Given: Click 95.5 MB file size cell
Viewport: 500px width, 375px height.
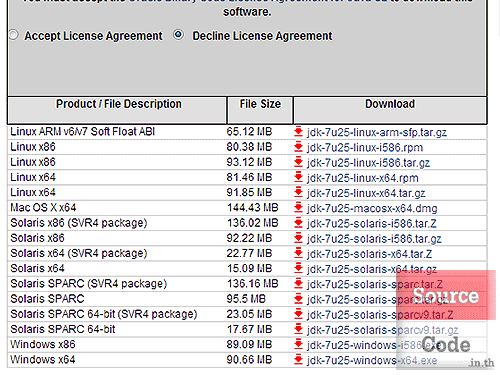Looking at the screenshot, I should pos(246,299).
